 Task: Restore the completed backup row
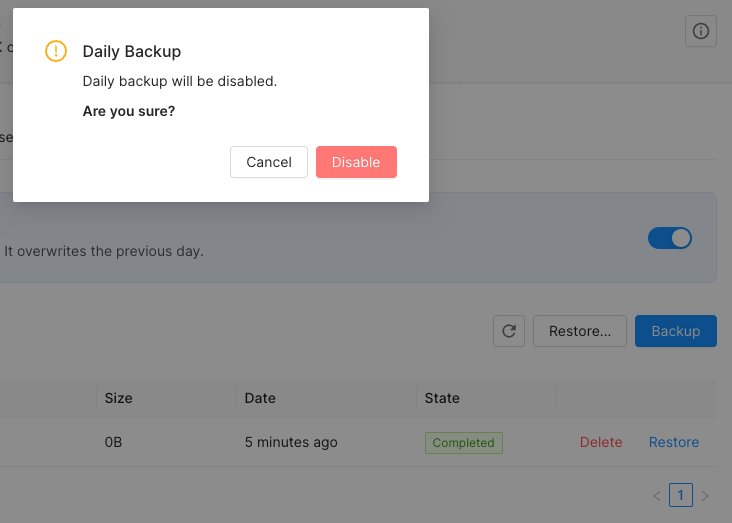click(x=674, y=442)
